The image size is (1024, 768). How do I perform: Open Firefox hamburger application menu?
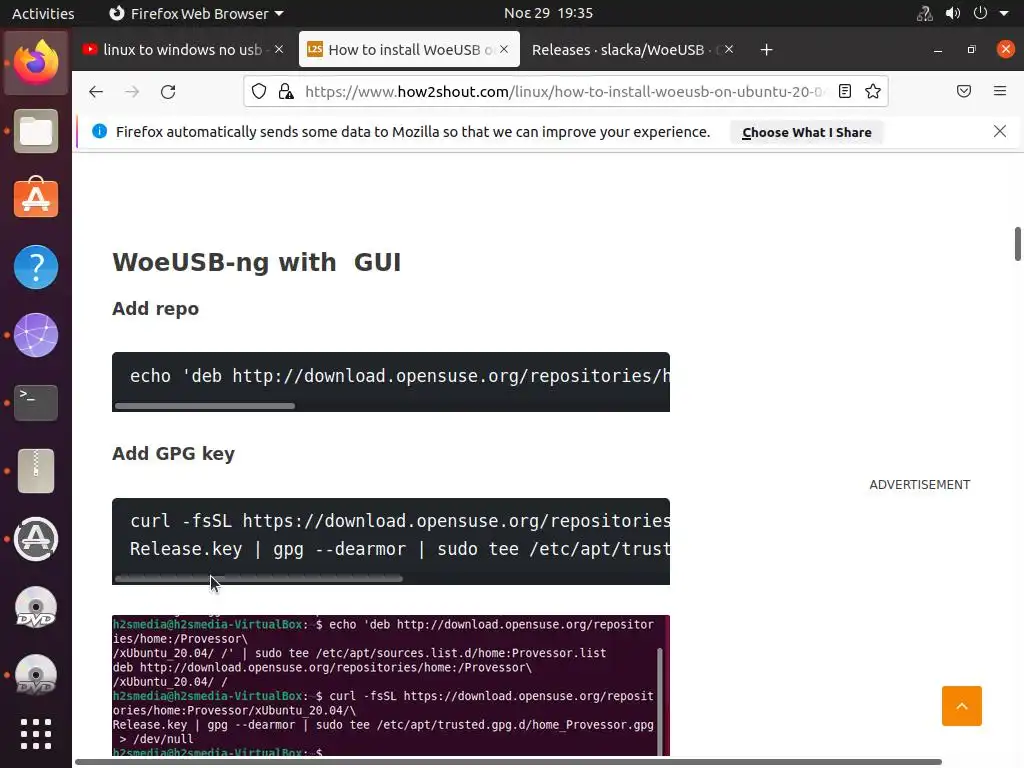click(x=1000, y=91)
